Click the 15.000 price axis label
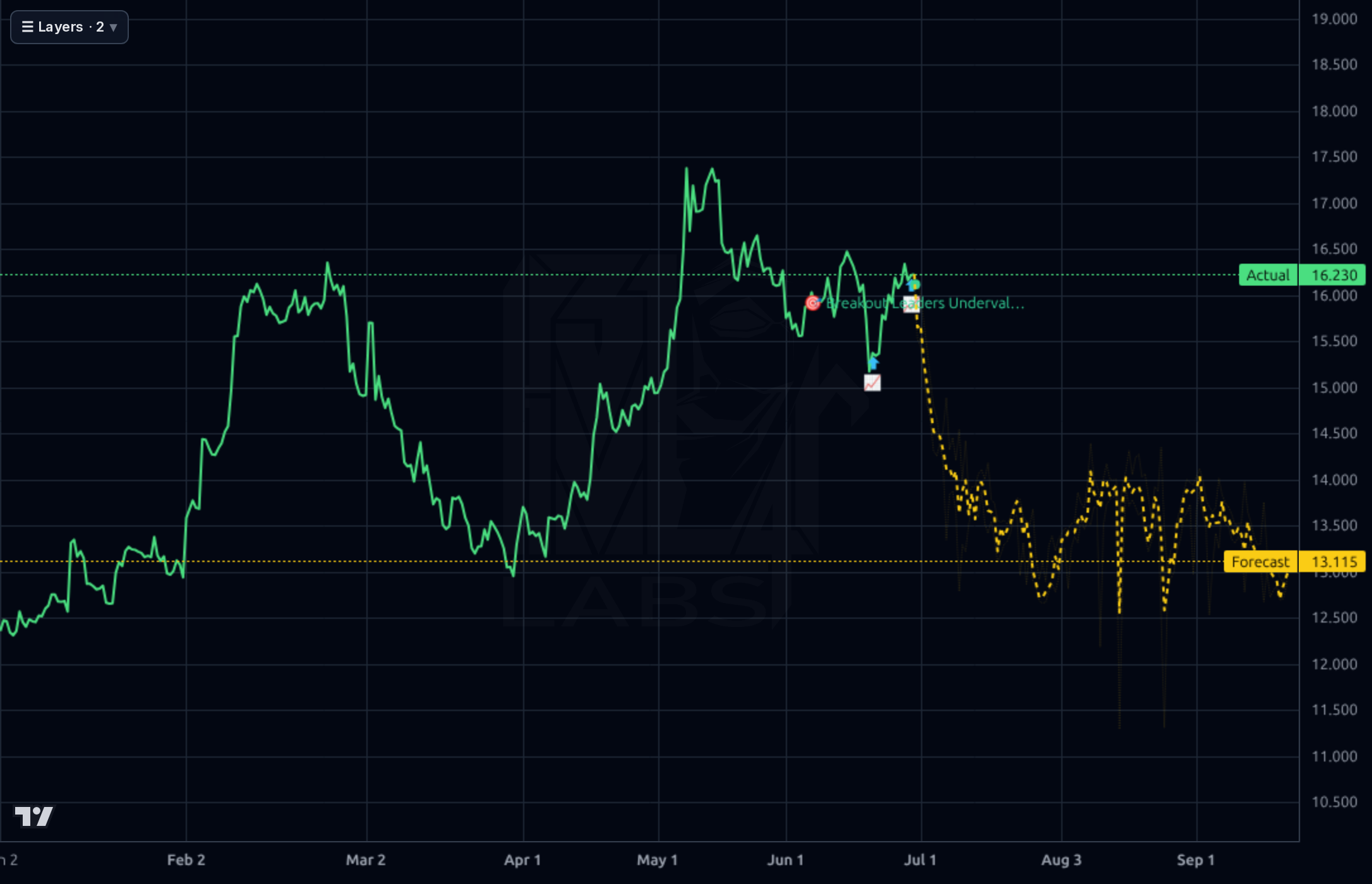 (x=1334, y=388)
